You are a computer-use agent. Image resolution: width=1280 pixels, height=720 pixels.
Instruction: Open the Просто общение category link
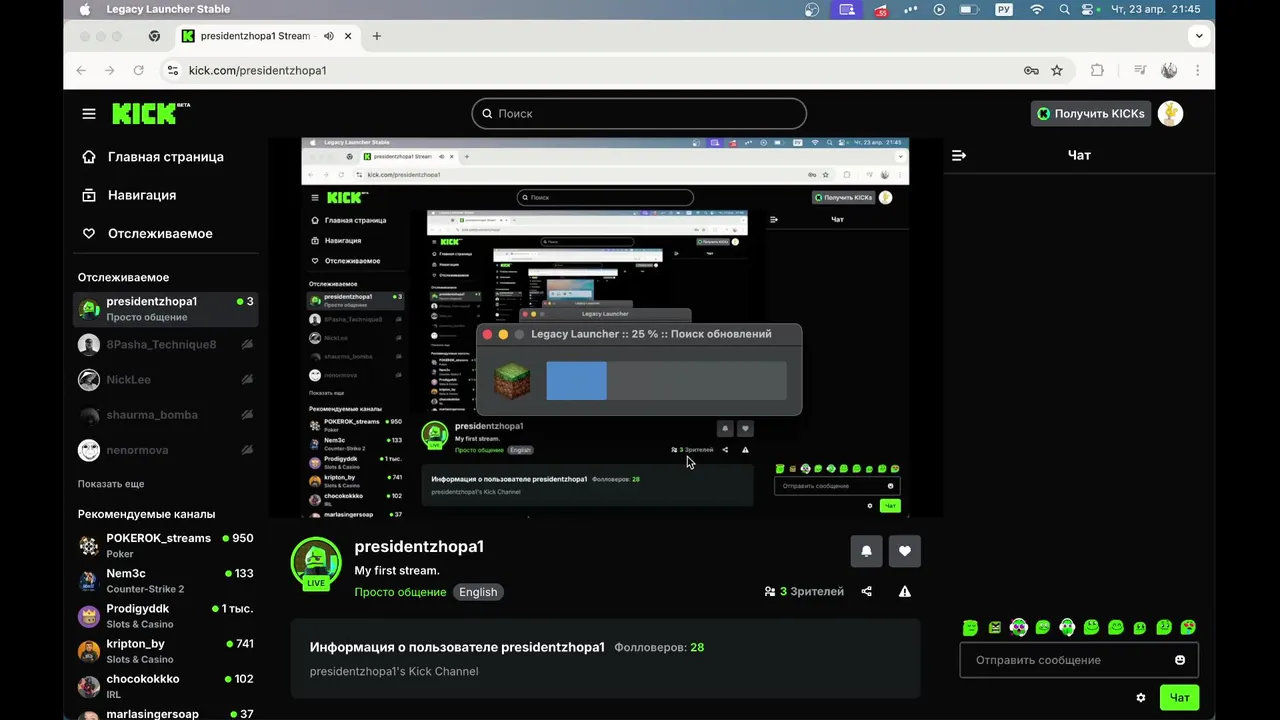pos(400,592)
